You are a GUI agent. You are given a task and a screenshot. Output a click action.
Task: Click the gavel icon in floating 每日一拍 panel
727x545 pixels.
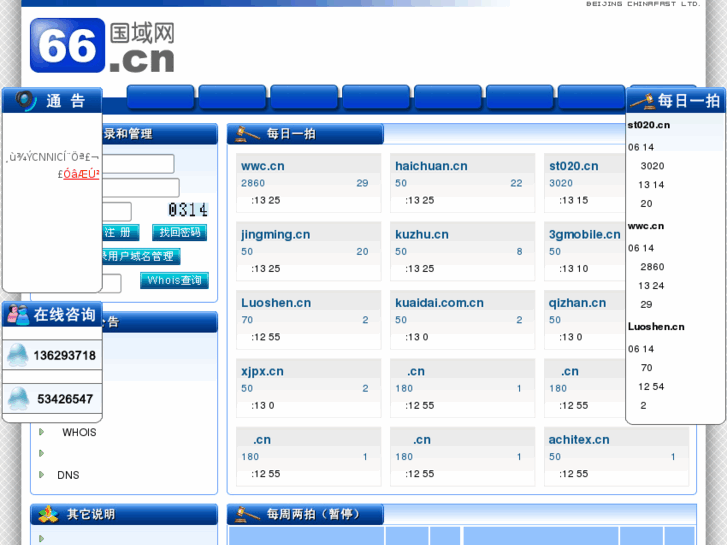click(642, 101)
